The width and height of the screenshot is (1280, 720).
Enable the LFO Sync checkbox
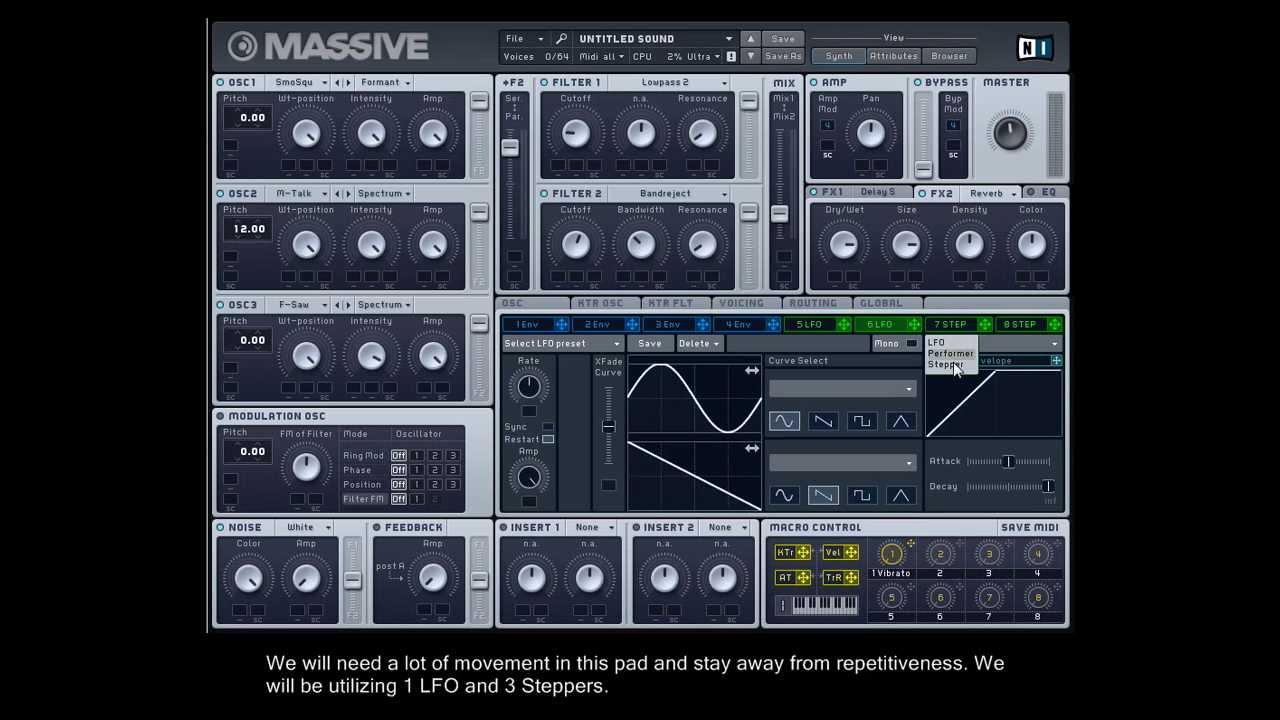548,427
